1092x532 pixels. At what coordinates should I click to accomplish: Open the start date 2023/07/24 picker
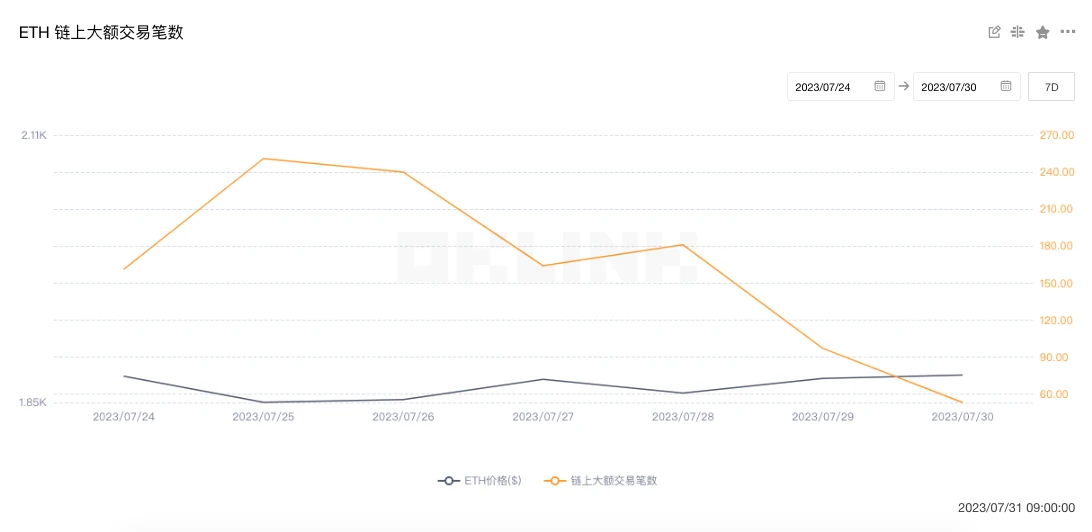(823, 87)
